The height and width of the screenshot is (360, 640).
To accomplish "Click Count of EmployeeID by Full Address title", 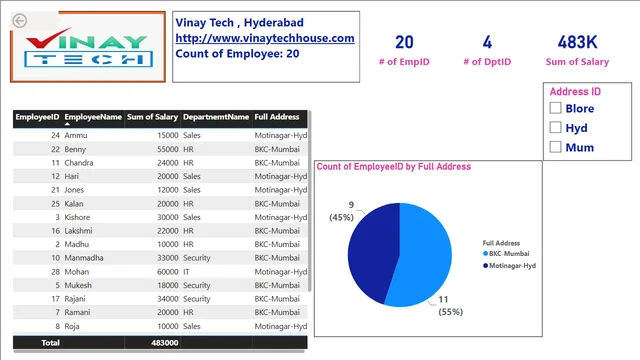I will click(x=394, y=167).
